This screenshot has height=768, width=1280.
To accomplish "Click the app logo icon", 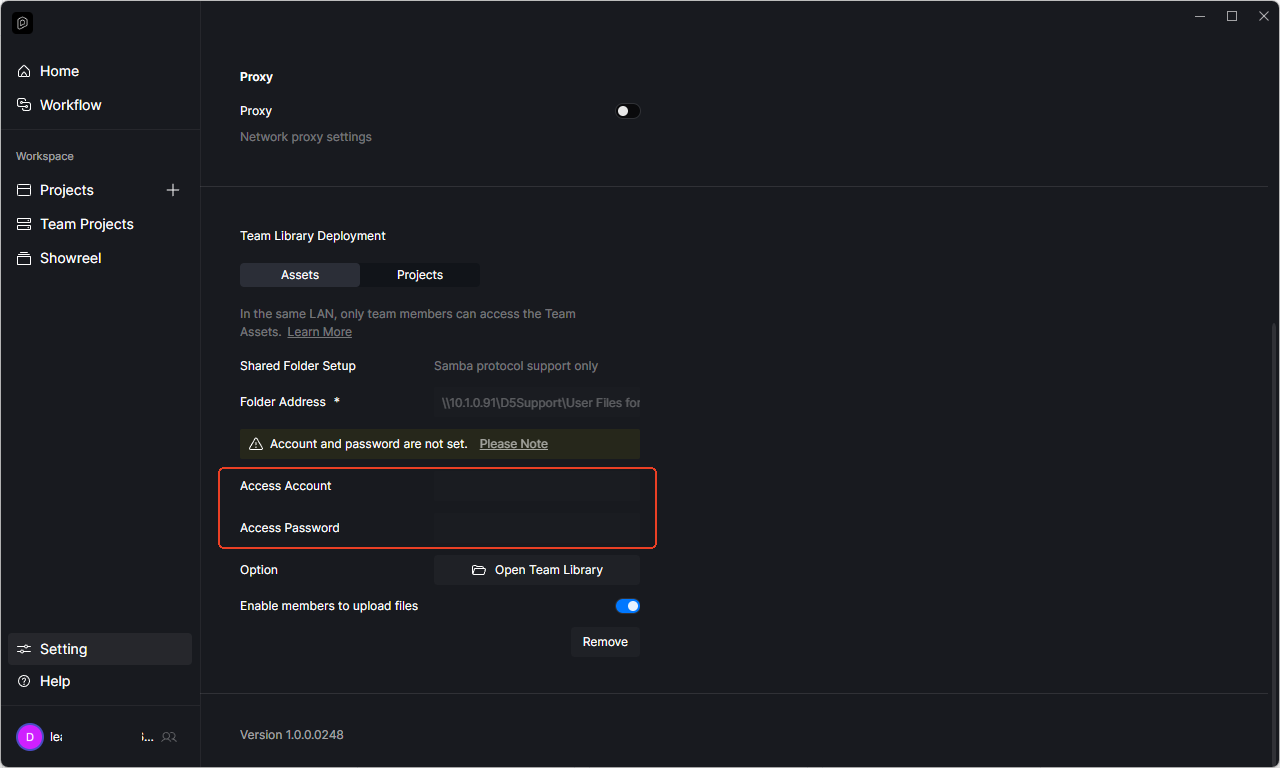I will 22,23.
